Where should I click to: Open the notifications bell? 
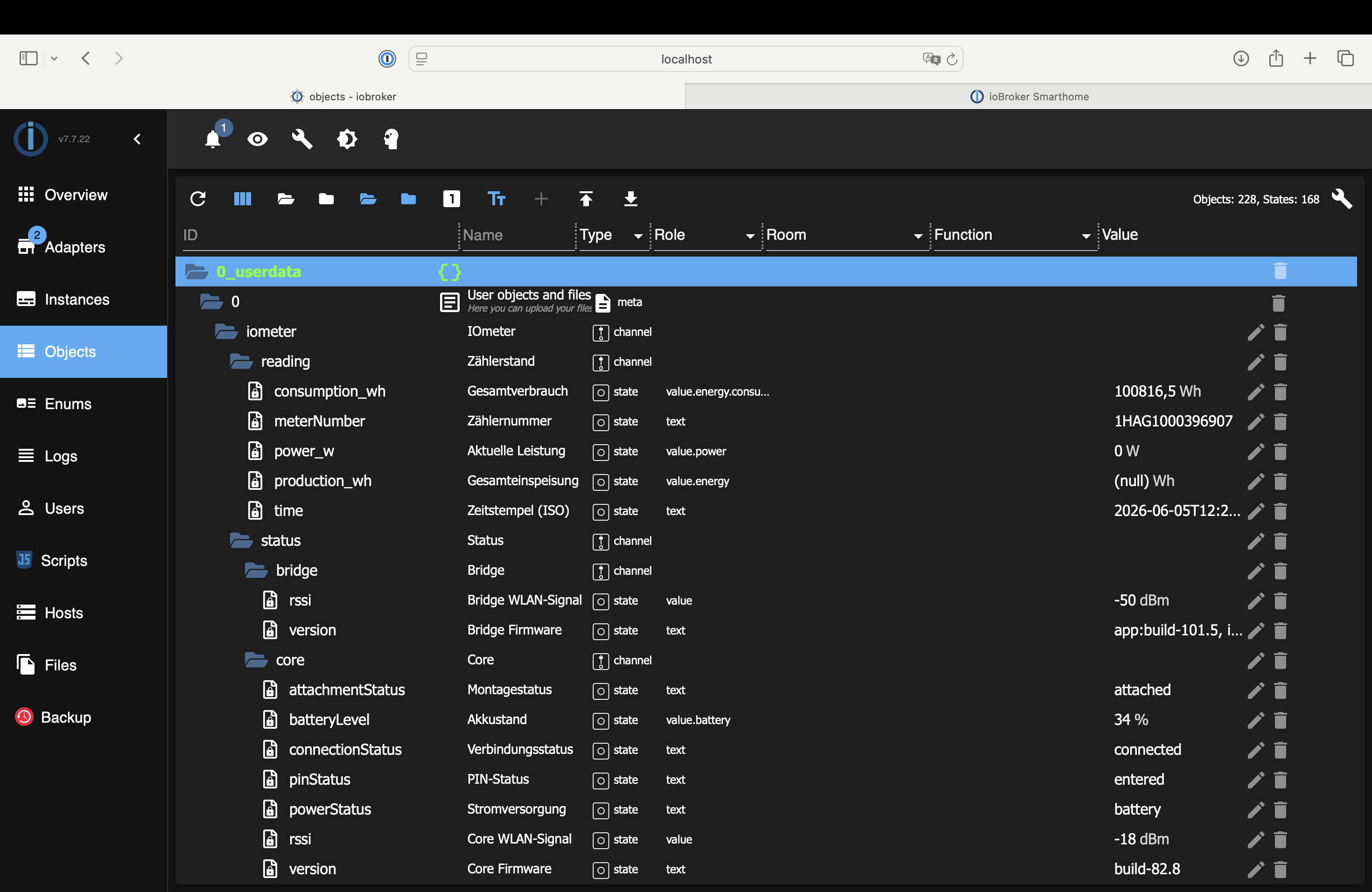click(213, 139)
